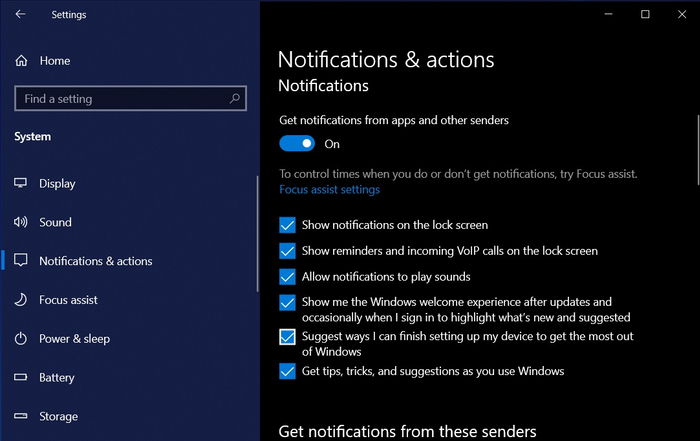
Task: Click the Focus assist moon icon
Action: (21, 300)
